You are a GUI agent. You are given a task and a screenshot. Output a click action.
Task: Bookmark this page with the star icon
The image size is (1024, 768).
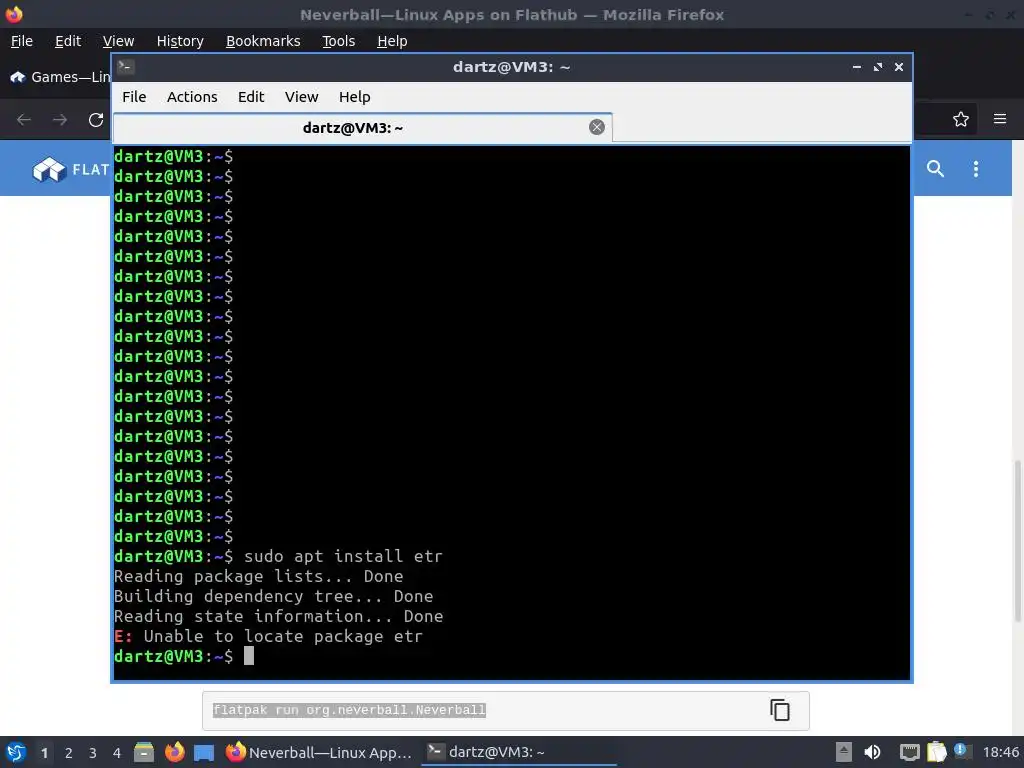click(961, 119)
